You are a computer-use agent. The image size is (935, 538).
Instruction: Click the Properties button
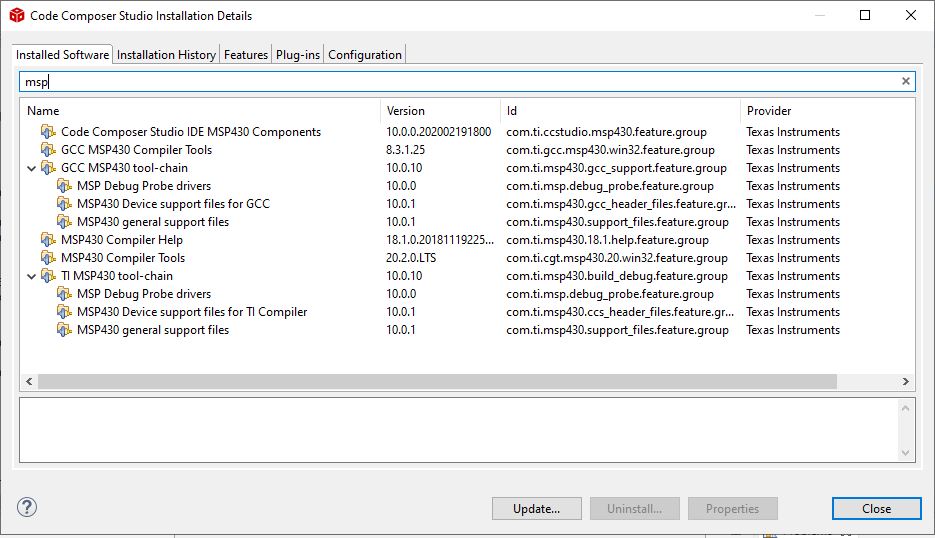coord(732,509)
